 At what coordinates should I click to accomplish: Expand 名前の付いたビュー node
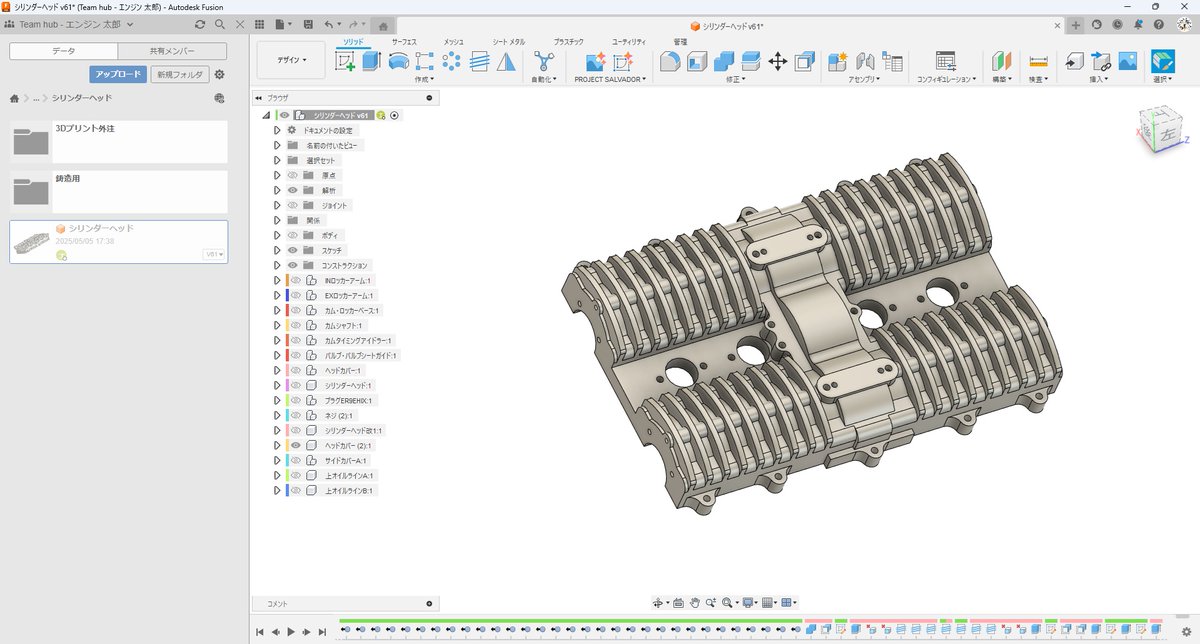278,145
